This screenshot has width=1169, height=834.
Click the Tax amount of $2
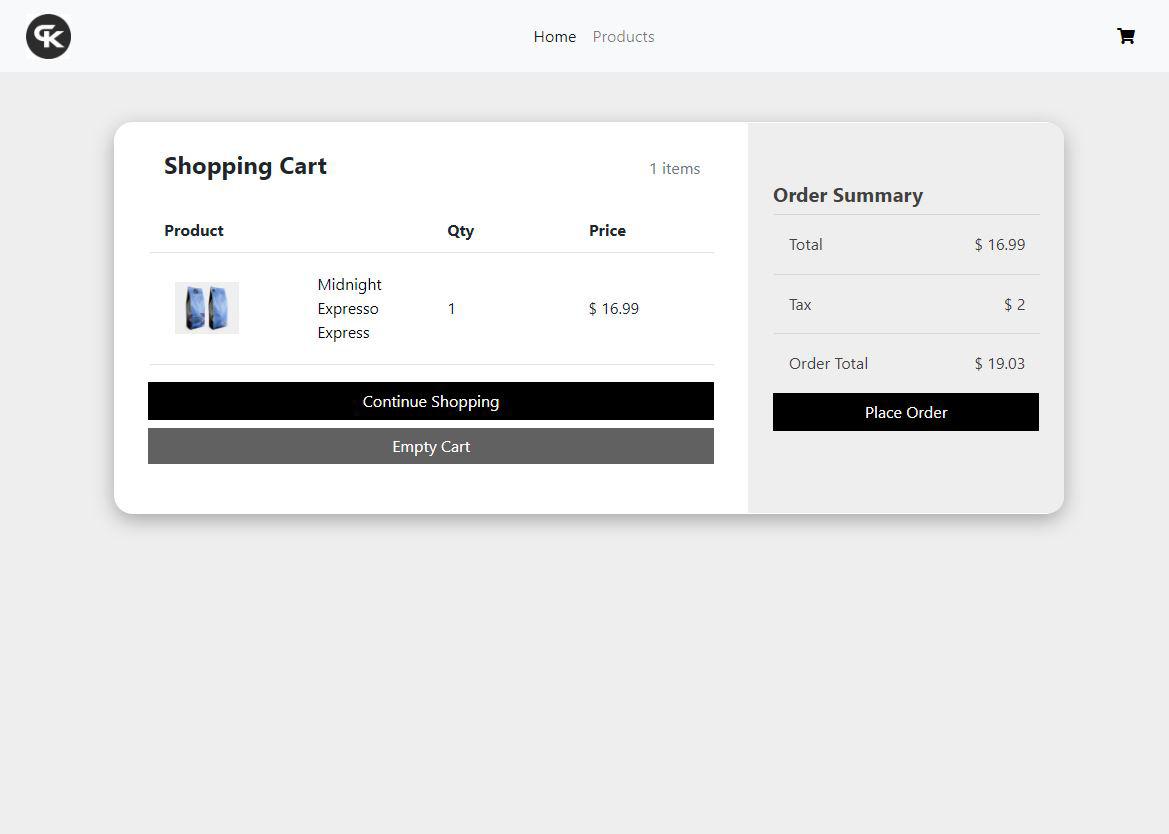click(x=1014, y=304)
